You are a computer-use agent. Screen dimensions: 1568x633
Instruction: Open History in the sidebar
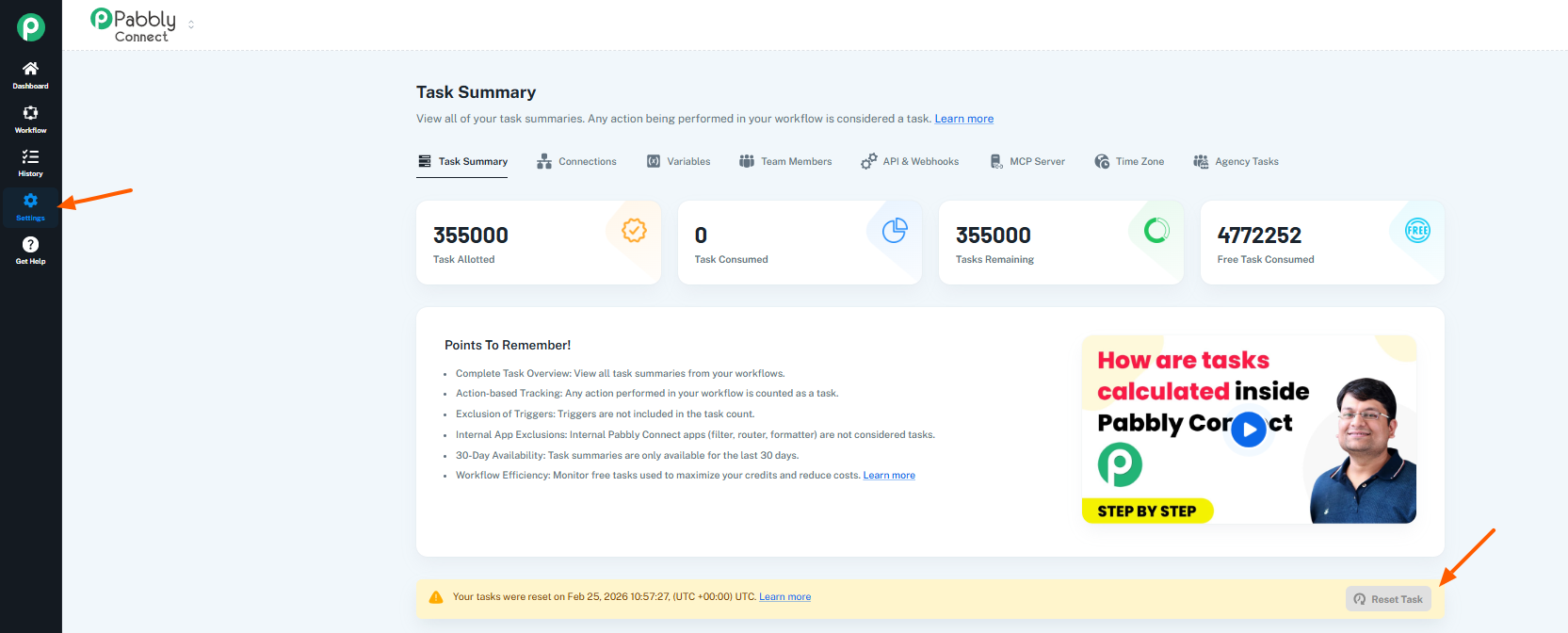[x=30, y=163]
